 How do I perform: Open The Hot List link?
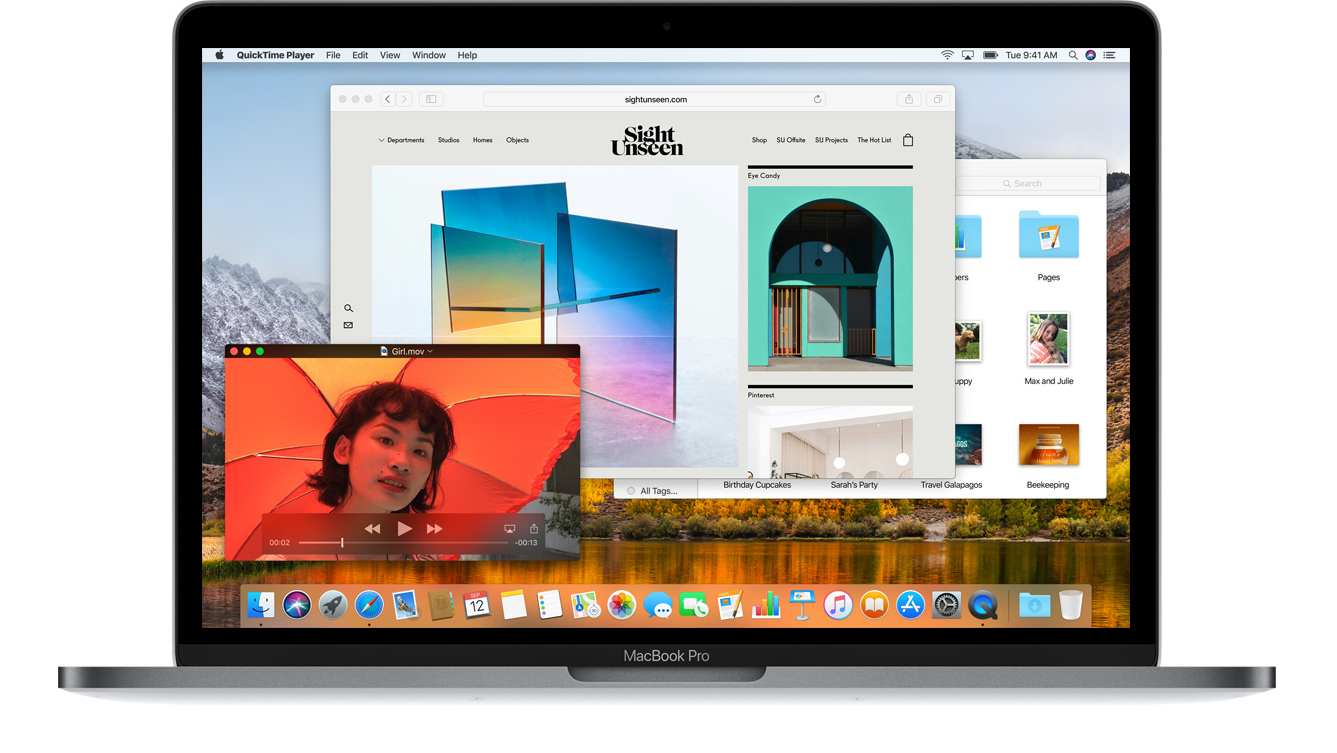tap(874, 140)
